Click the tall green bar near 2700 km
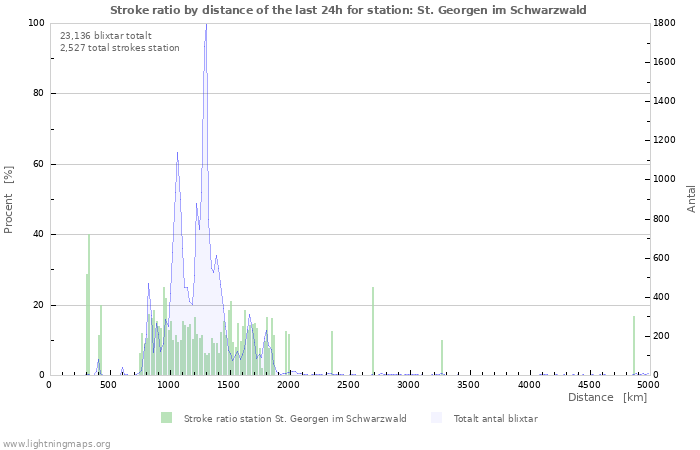The height and width of the screenshot is (450, 700). click(373, 330)
